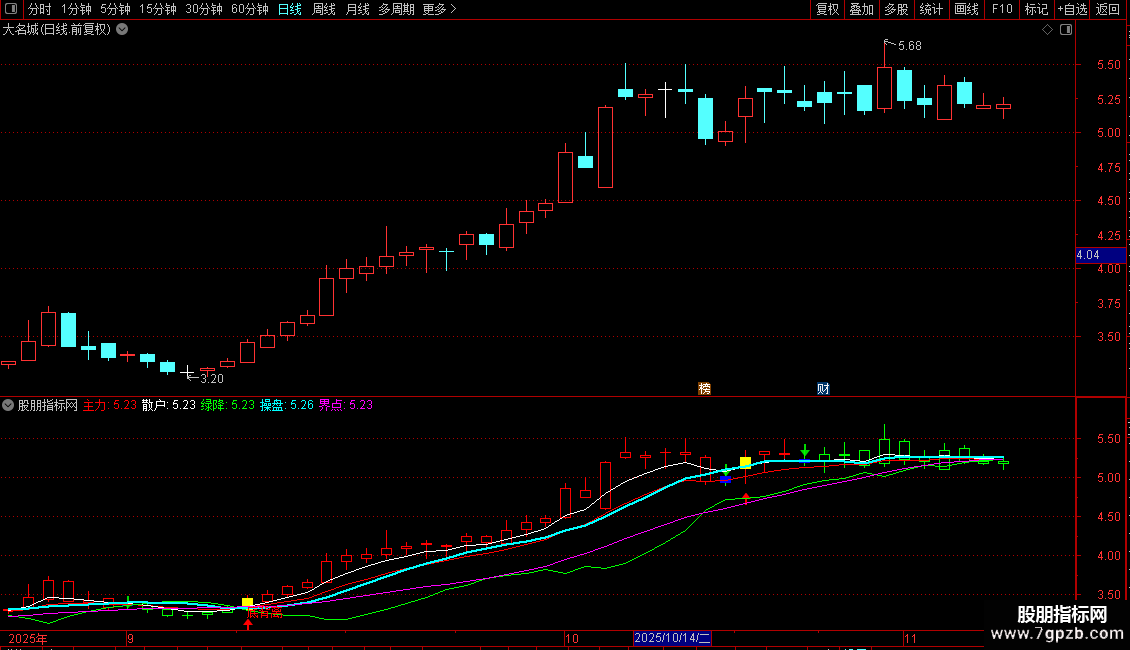Click the 界点: 5.23 indicator value
This screenshot has width=1130, height=650.
(x=346, y=405)
